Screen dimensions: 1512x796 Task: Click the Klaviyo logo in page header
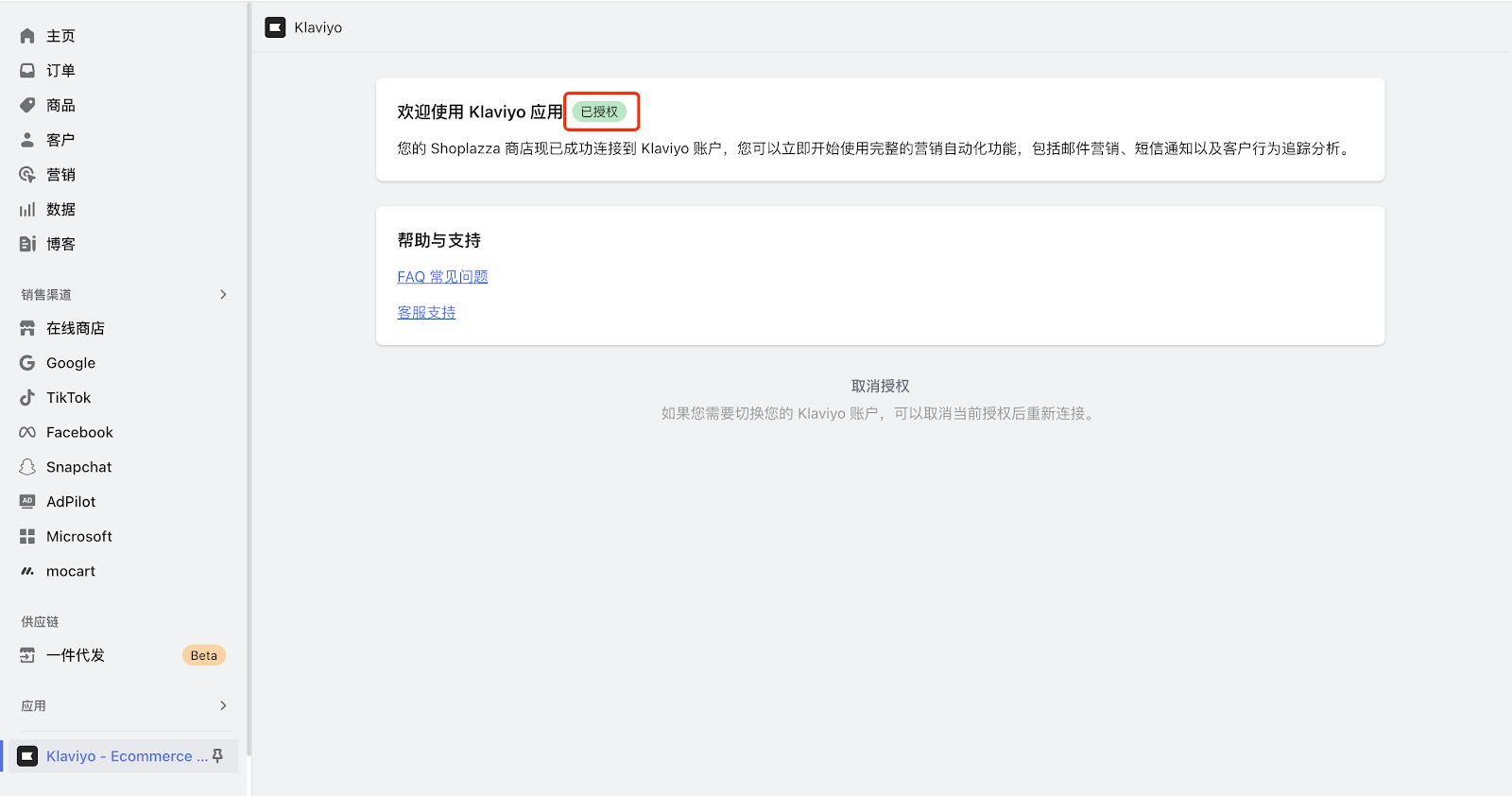pyautogui.click(x=275, y=27)
